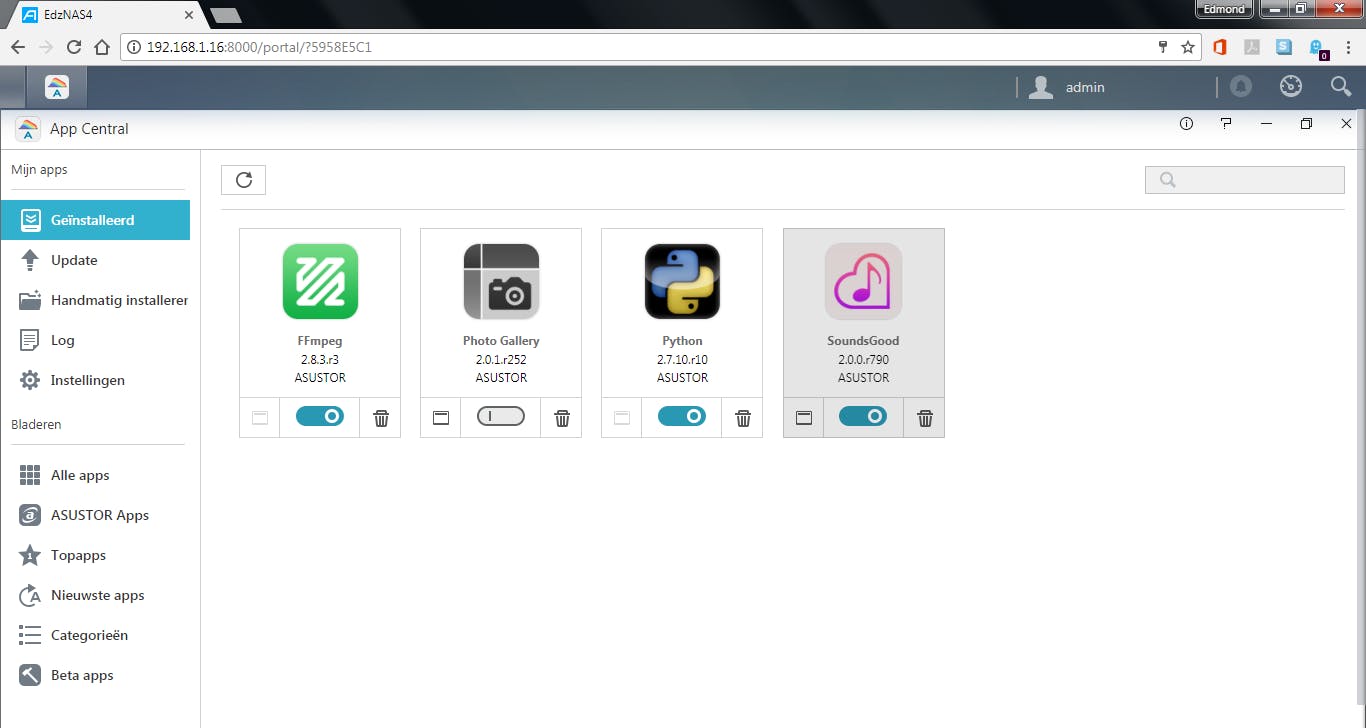Click the FFmpeg green app icon
The image size is (1366, 728).
(x=320, y=281)
